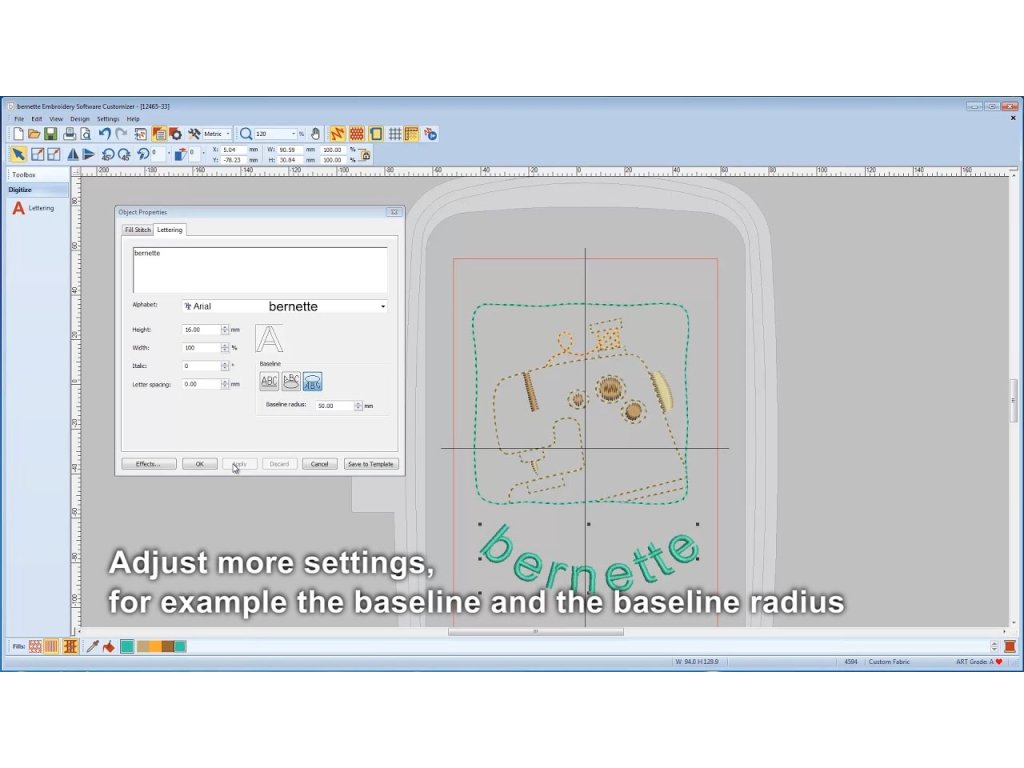The width and height of the screenshot is (1024, 768).
Task: Click Cancel in Object Properties
Action: click(x=319, y=464)
